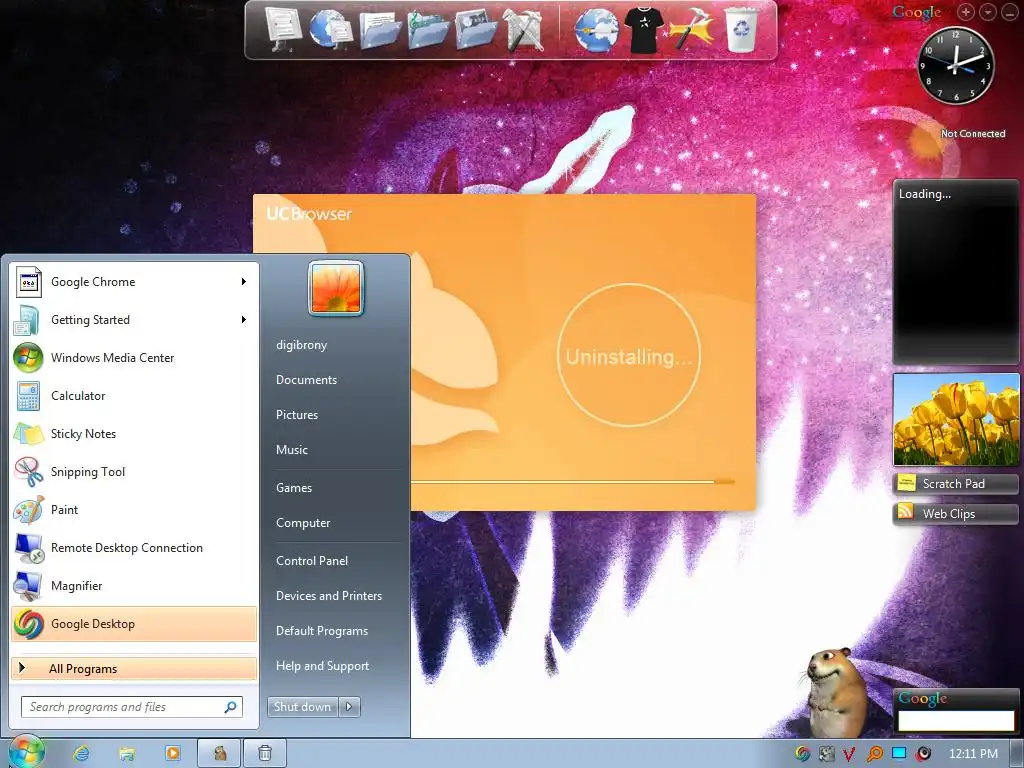Click the 'Search programs and files' box

(x=132, y=707)
